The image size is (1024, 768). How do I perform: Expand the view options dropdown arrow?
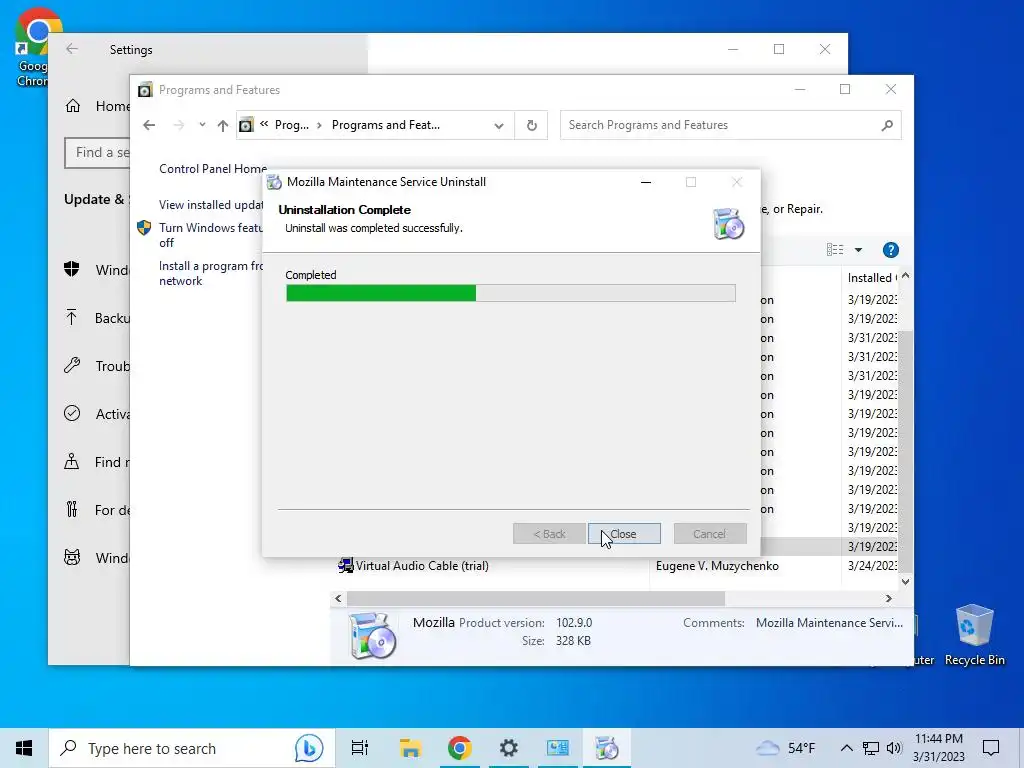[858, 249]
